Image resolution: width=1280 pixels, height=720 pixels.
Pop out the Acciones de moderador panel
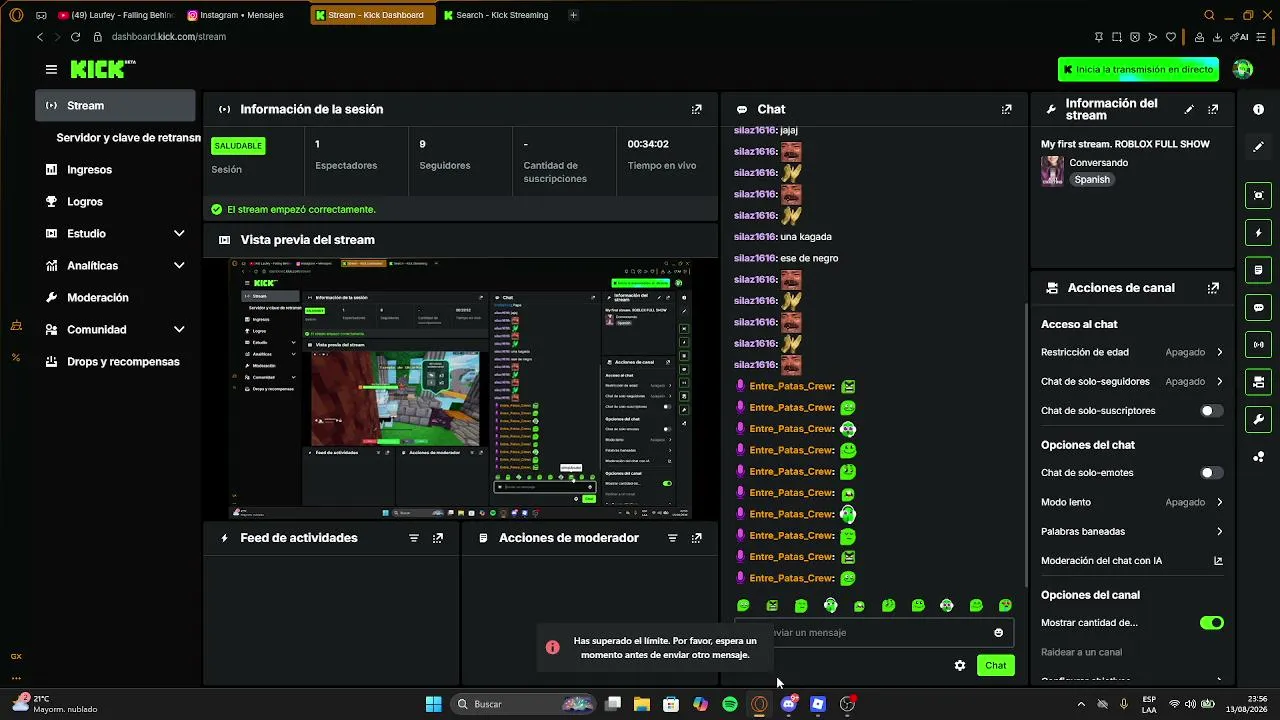tap(697, 538)
